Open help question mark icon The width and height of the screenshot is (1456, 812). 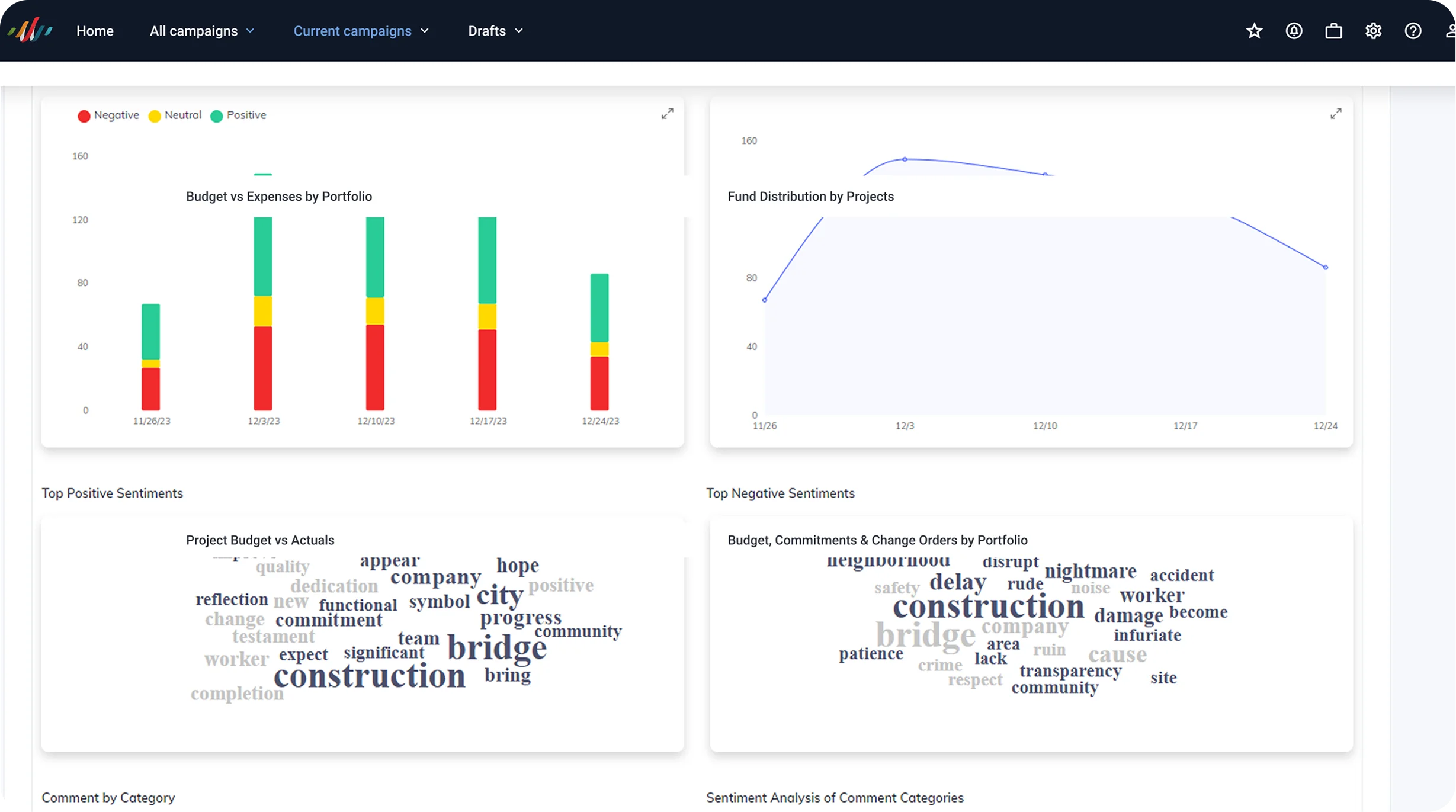click(1413, 31)
